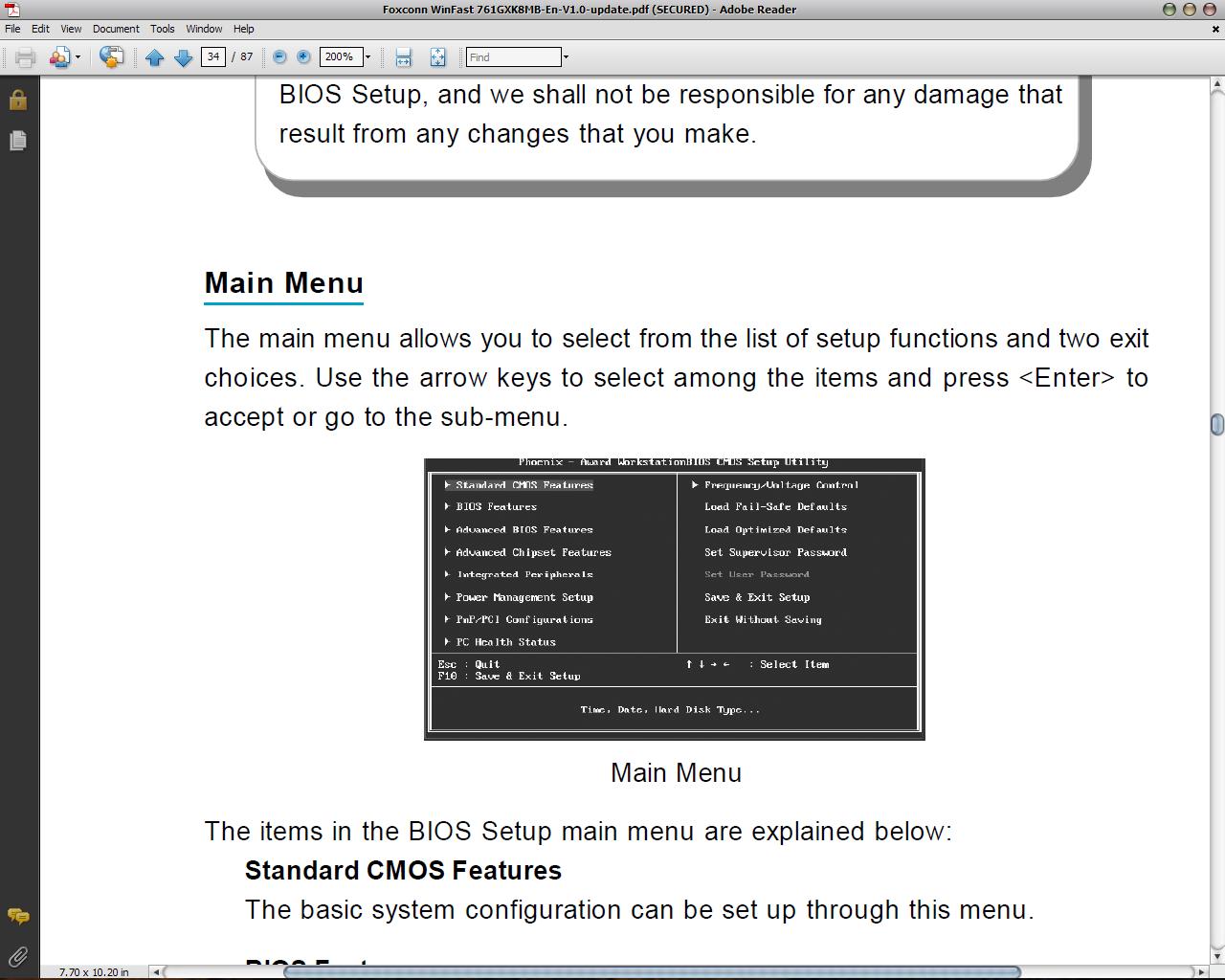Click the horizontal scrollbar right arrow
Image resolution: width=1225 pixels, height=980 pixels.
tap(1202, 971)
